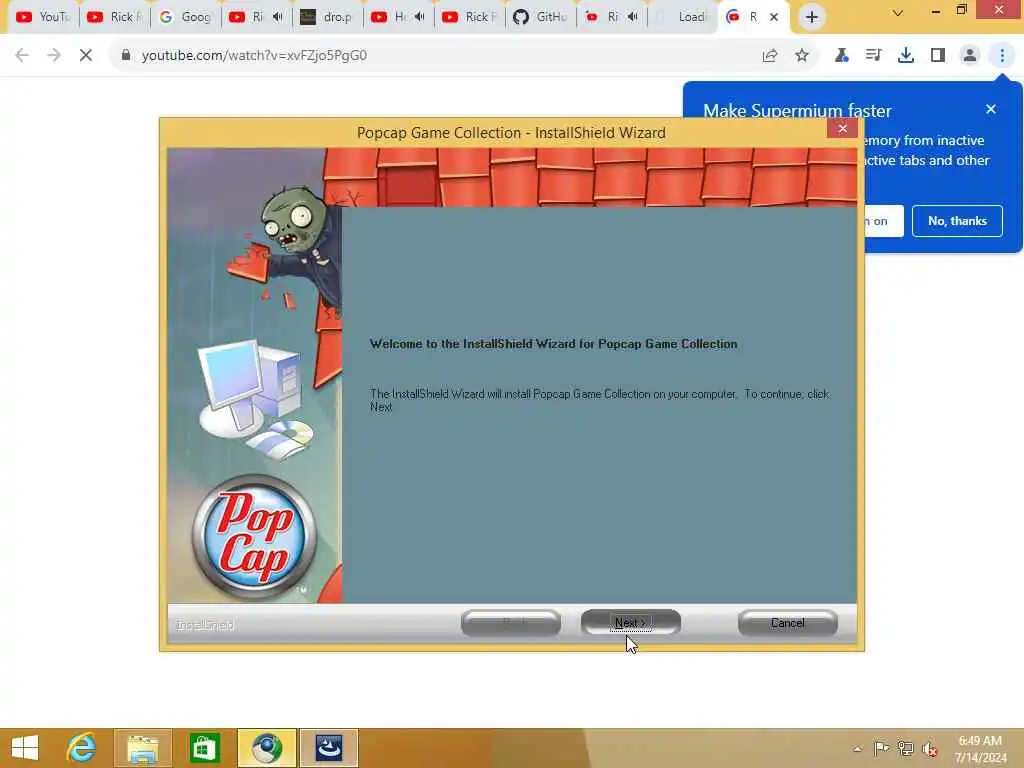The image size is (1024, 768).
Task: Open Windows Store from taskbar
Action: 204,748
